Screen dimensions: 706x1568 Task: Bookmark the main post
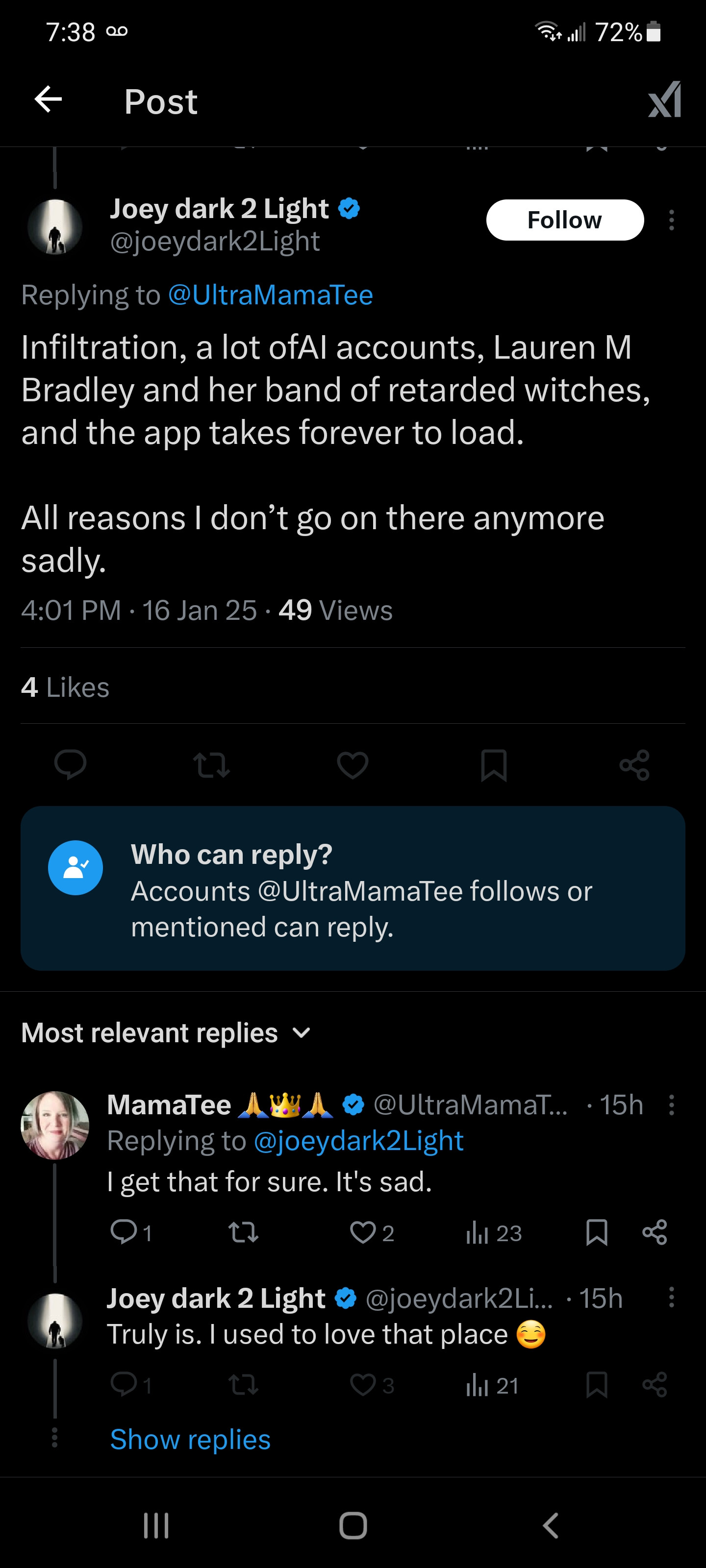(x=493, y=765)
